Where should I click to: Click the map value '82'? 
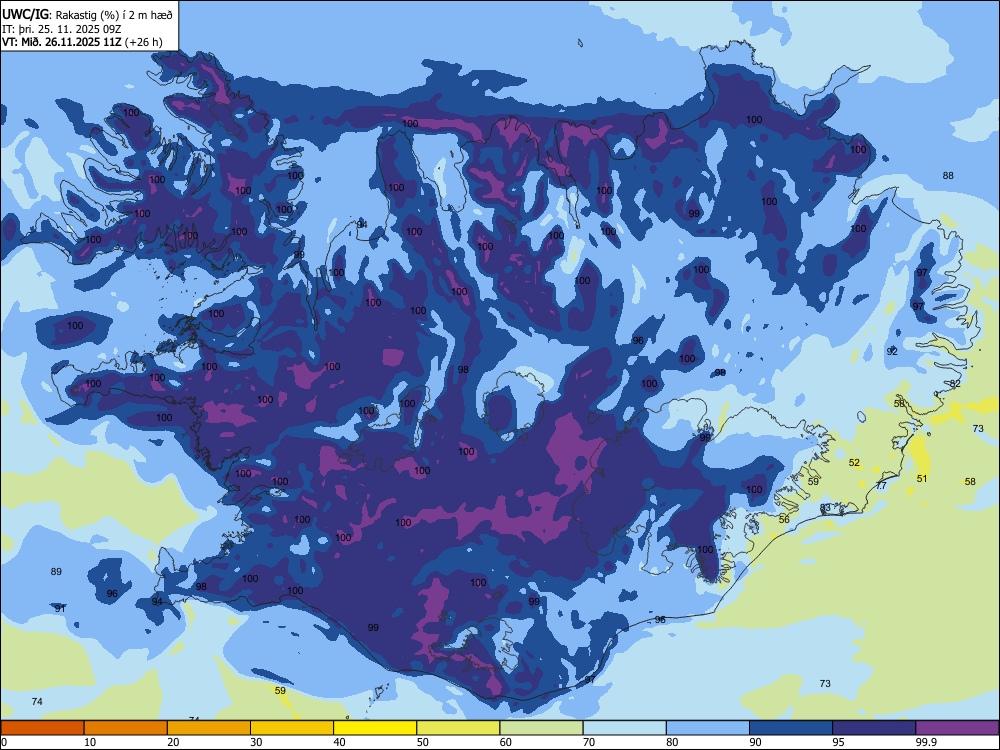pos(955,383)
